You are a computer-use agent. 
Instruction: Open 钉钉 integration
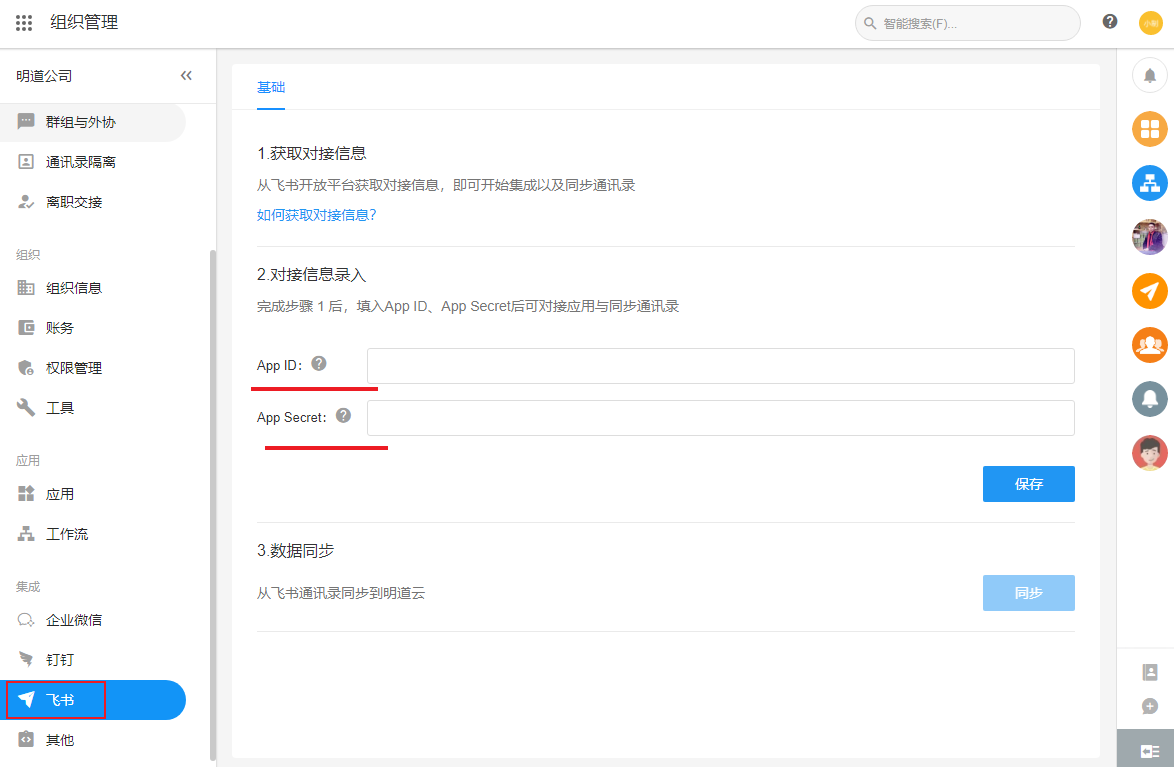click(x=93, y=659)
